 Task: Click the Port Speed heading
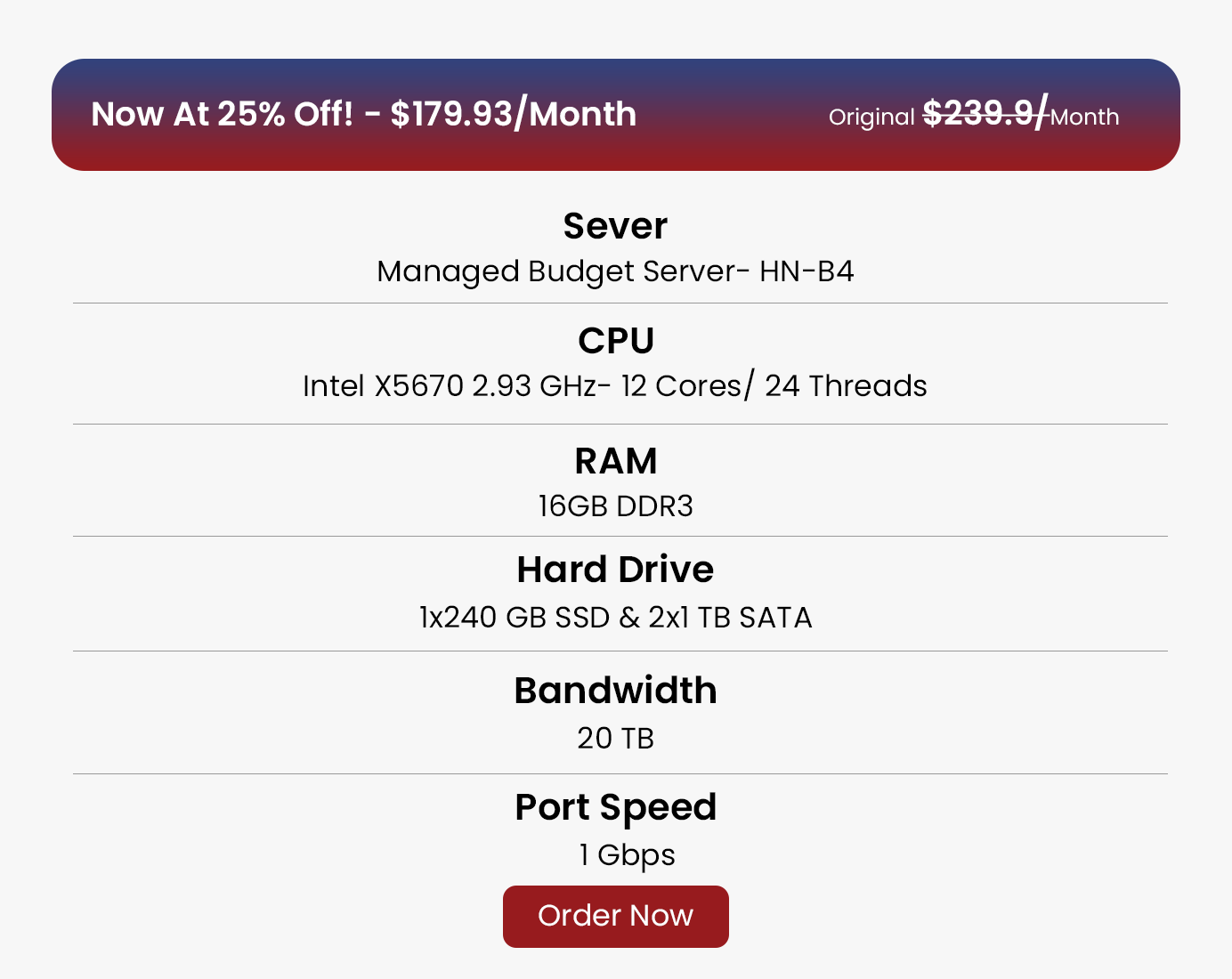[x=615, y=808]
